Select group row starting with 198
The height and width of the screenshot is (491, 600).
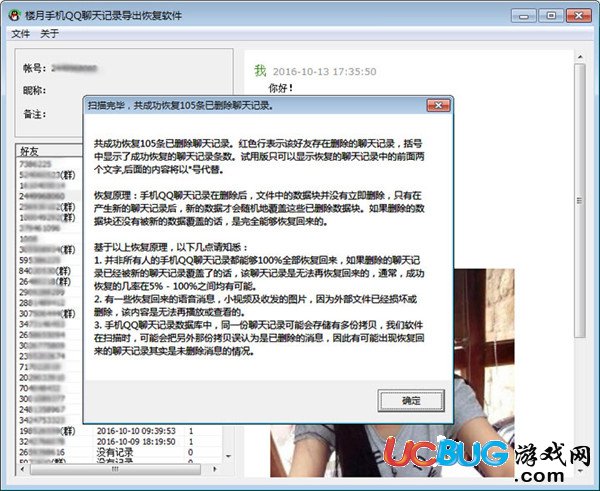click(47, 431)
